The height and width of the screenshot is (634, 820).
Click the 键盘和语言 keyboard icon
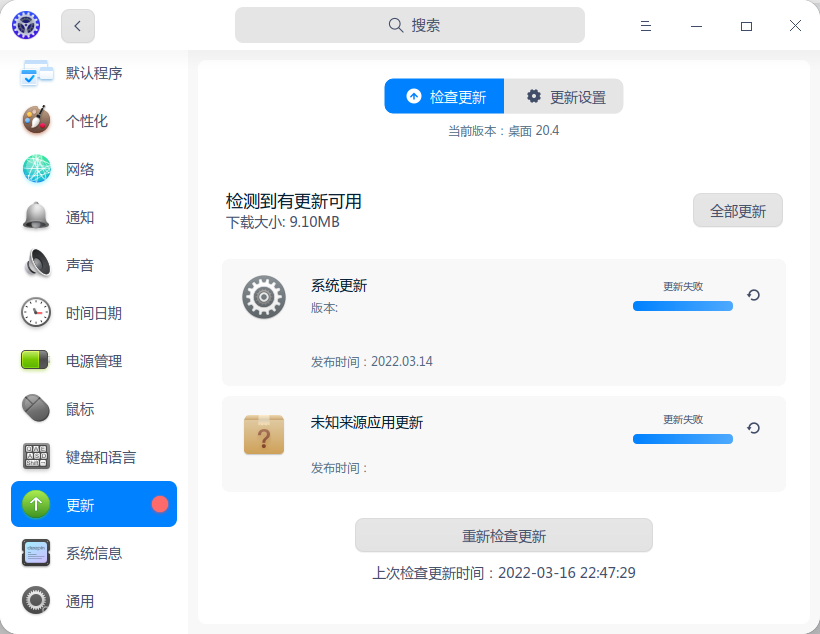click(x=36, y=456)
